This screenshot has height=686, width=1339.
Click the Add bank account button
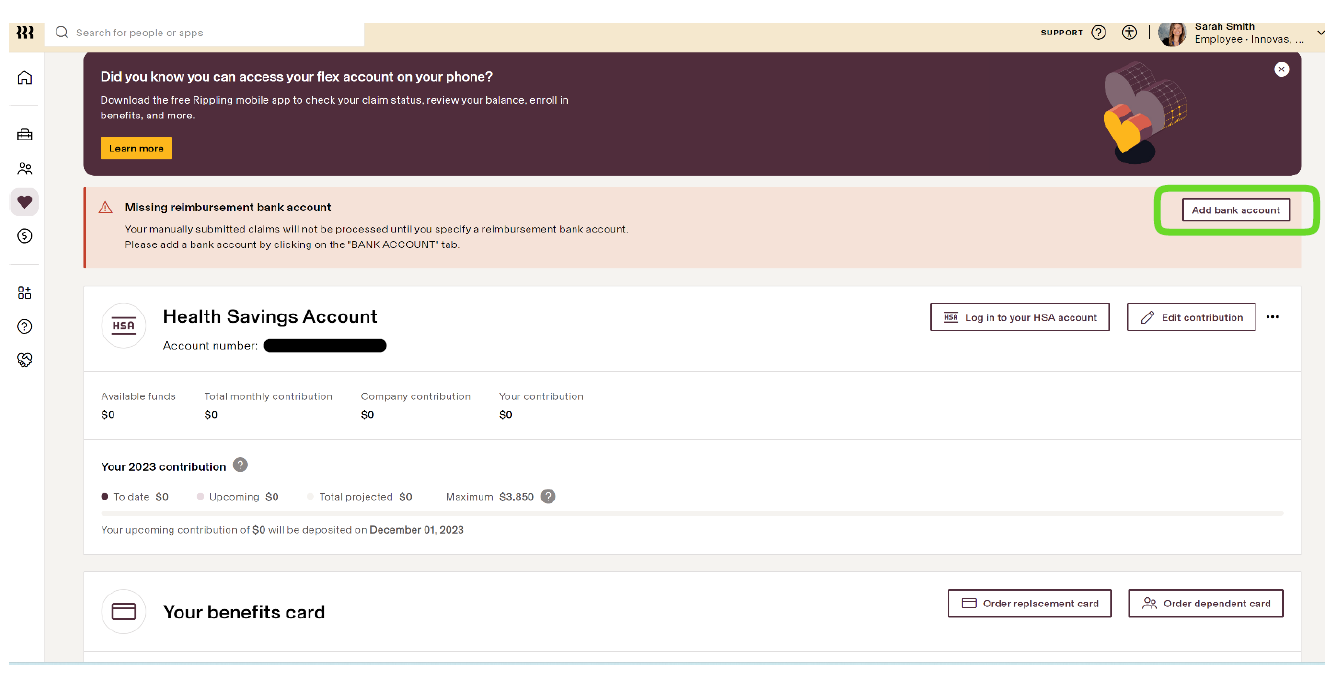[x=1236, y=210]
